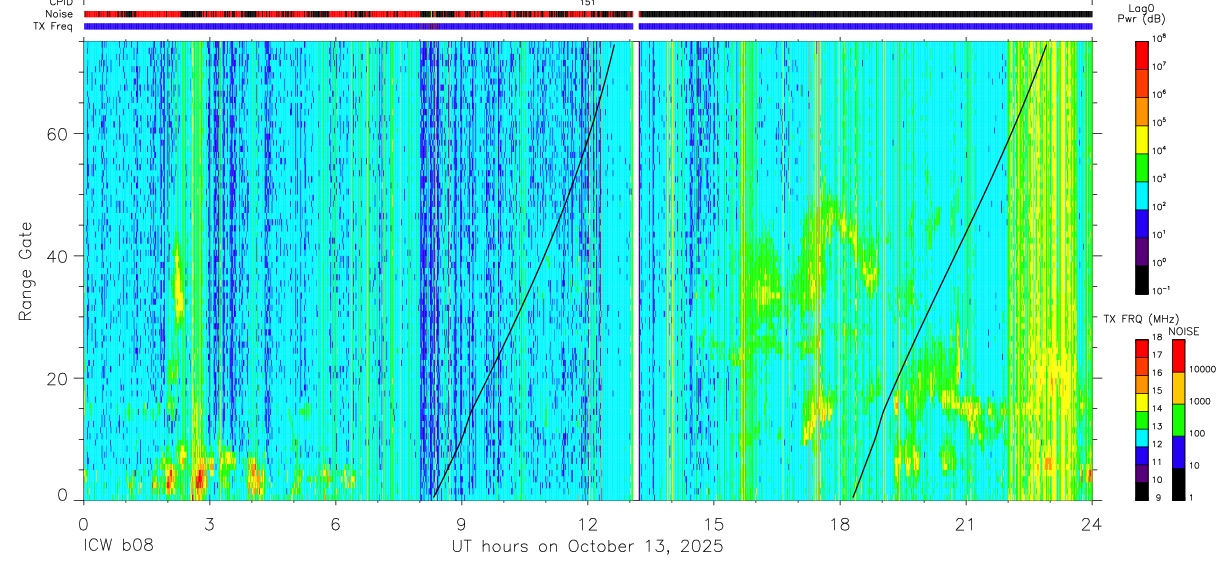Click the x-axis tick label '3'
The image size is (1228, 567).
(209, 523)
